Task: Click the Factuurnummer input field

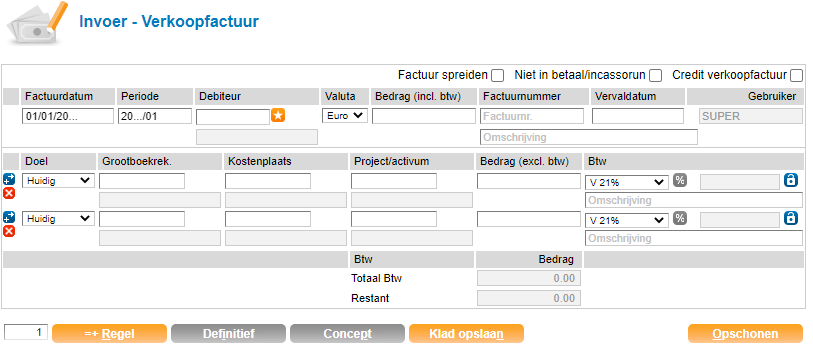Action: 532,116
